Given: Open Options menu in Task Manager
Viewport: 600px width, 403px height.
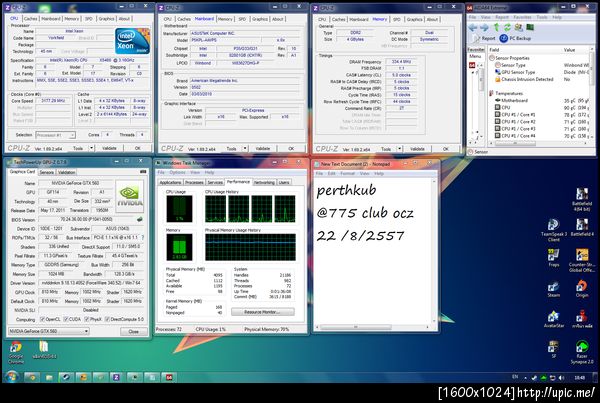Looking at the screenshot, I should [x=177, y=173].
